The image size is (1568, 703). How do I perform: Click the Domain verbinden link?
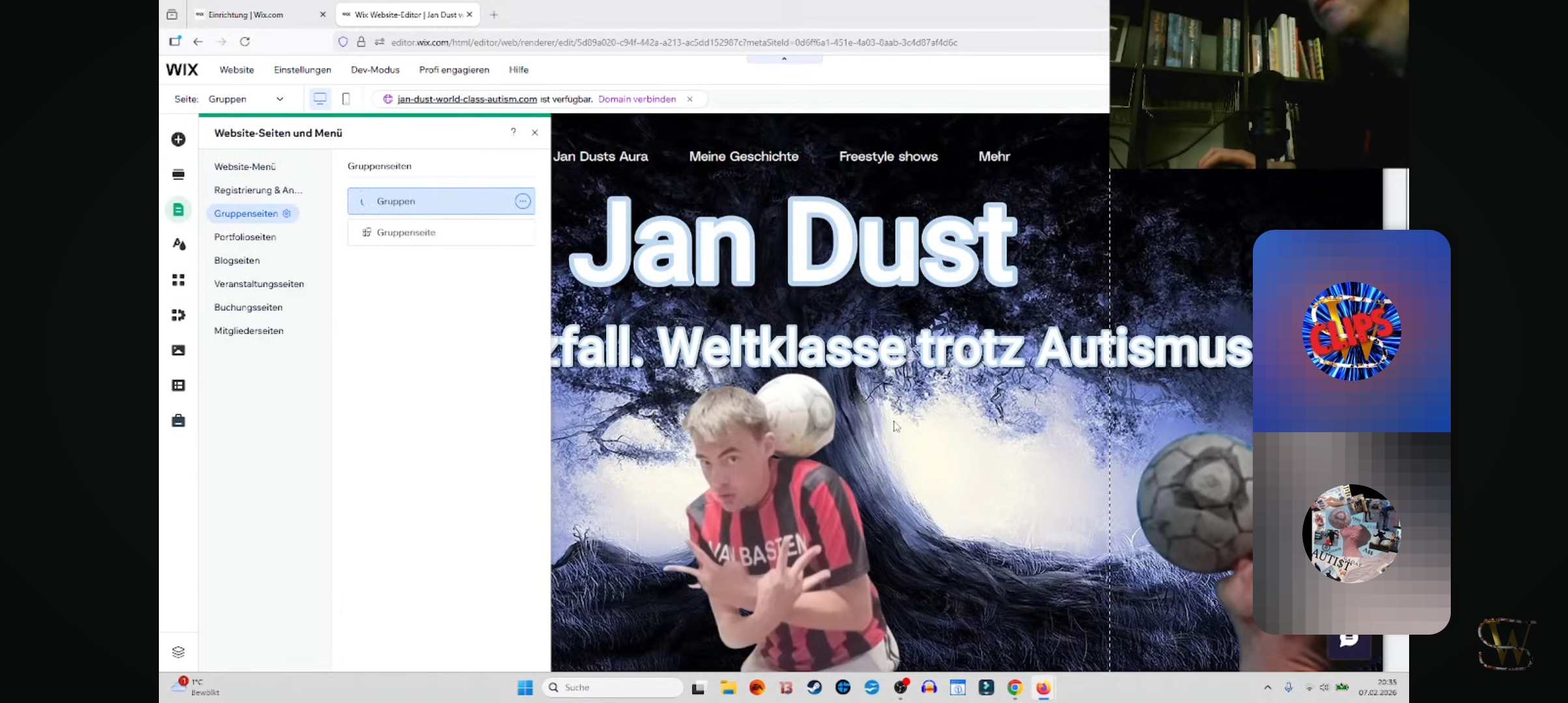637,99
